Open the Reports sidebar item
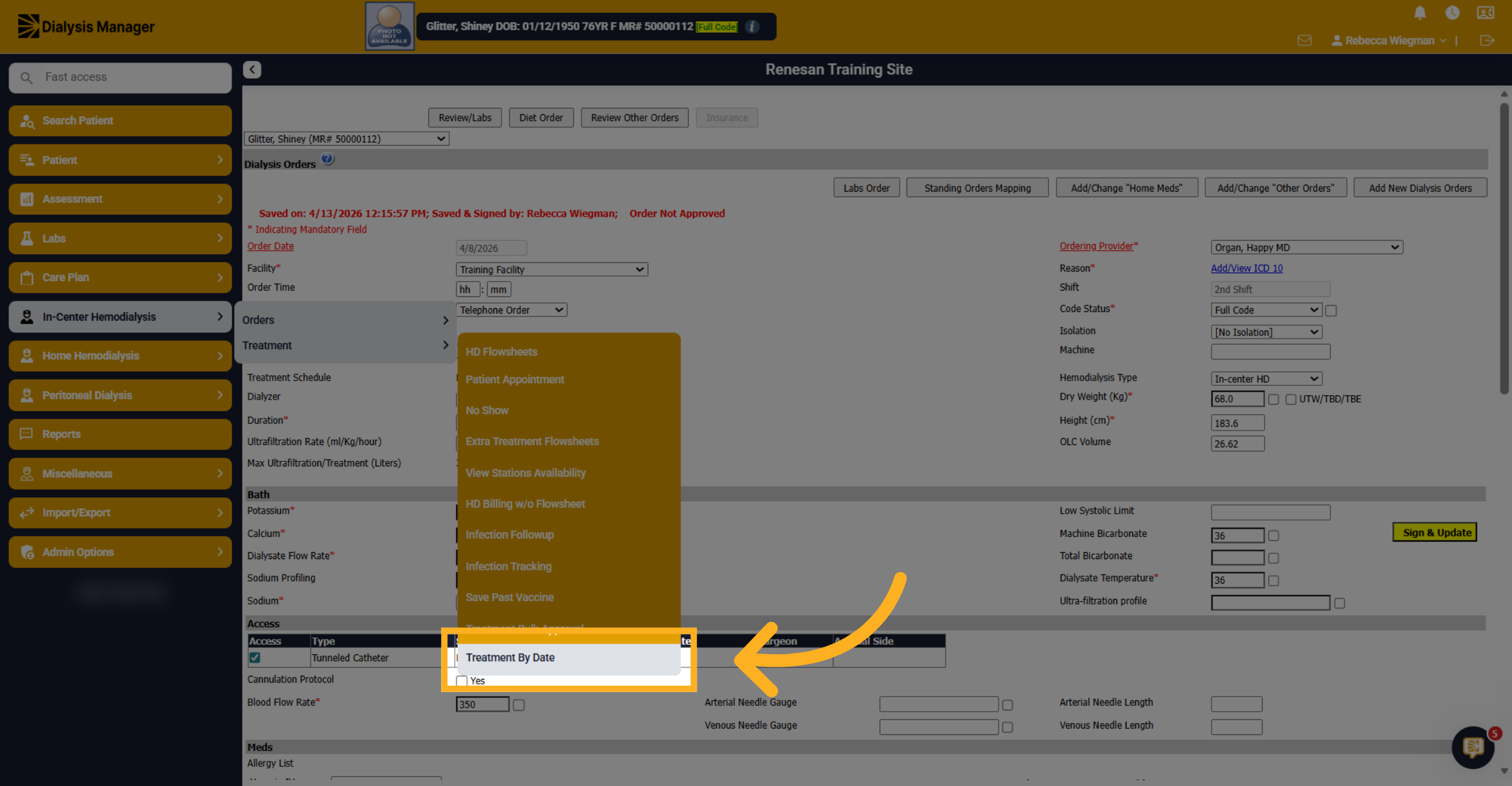The height and width of the screenshot is (786, 1512). [x=120, y=434]
